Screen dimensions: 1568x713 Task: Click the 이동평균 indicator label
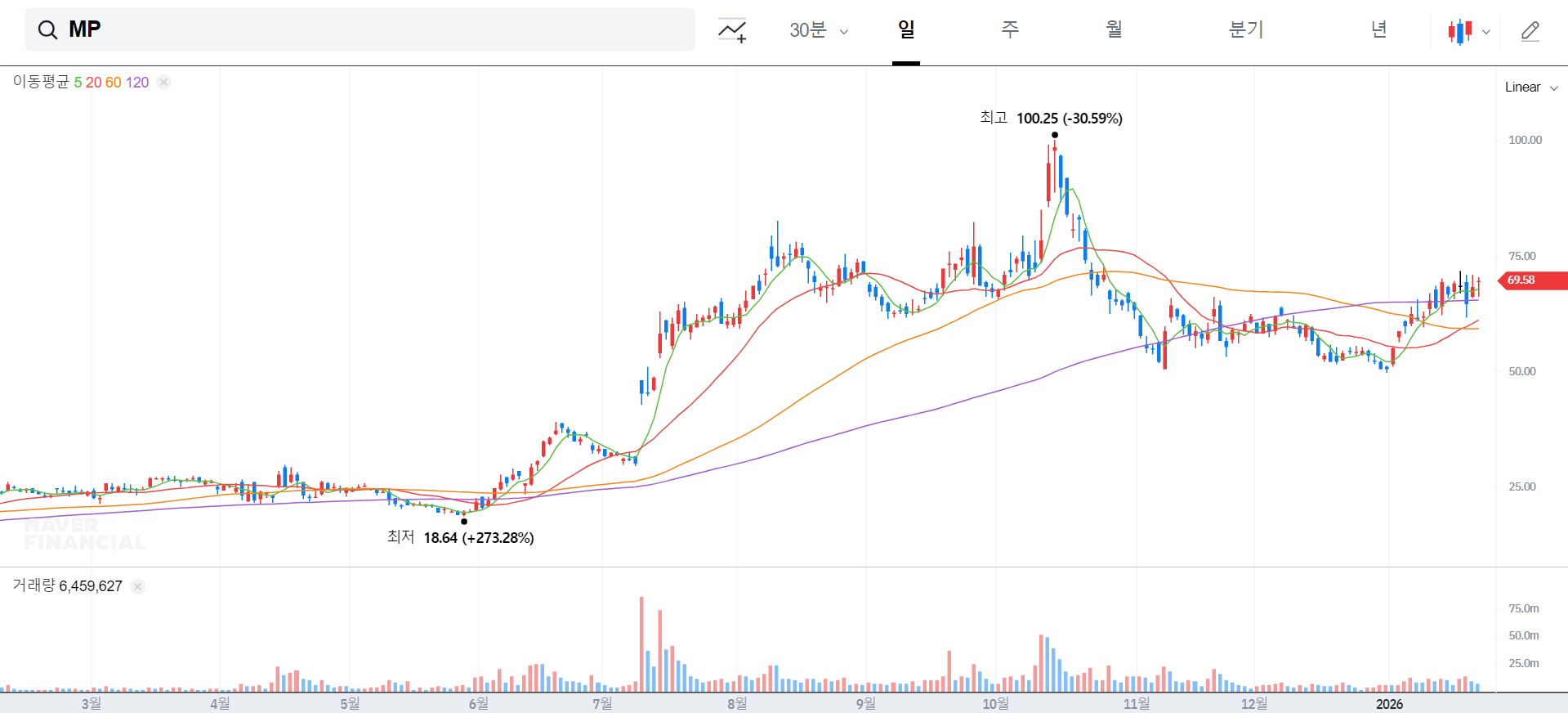41,82
